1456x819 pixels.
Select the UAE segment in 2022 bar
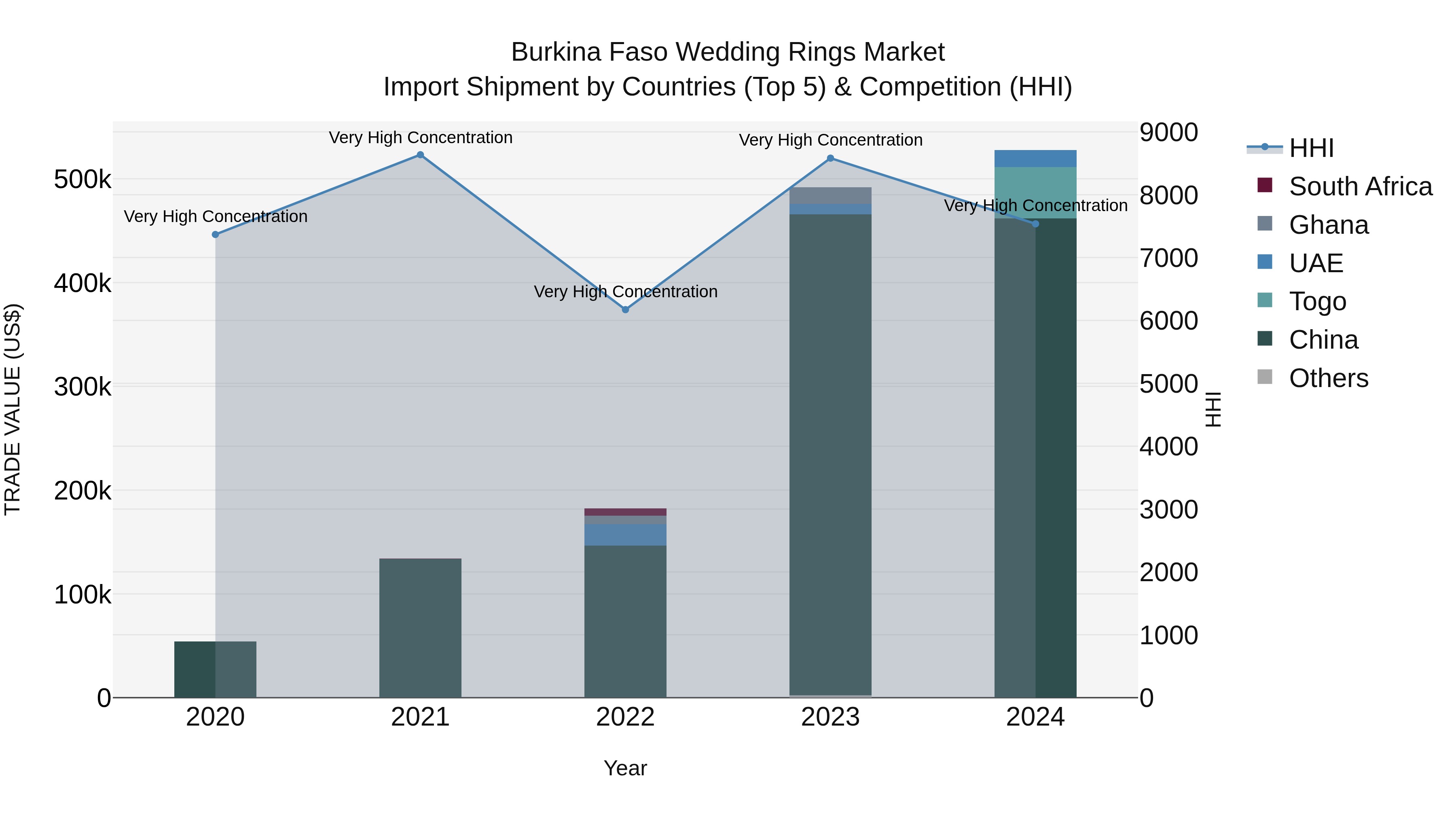click(626, 535)
